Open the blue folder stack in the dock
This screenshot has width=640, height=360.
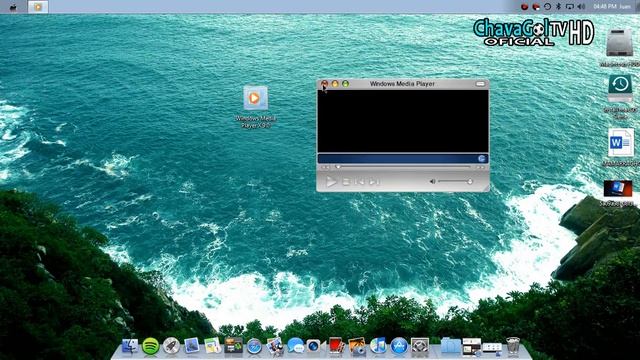click(x=450, y=346)
